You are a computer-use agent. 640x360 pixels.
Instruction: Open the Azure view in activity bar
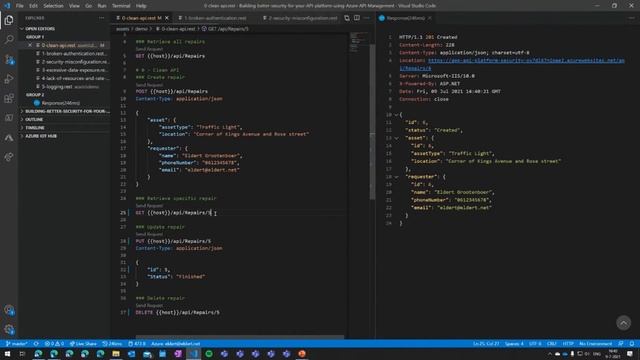pos(9,138)
